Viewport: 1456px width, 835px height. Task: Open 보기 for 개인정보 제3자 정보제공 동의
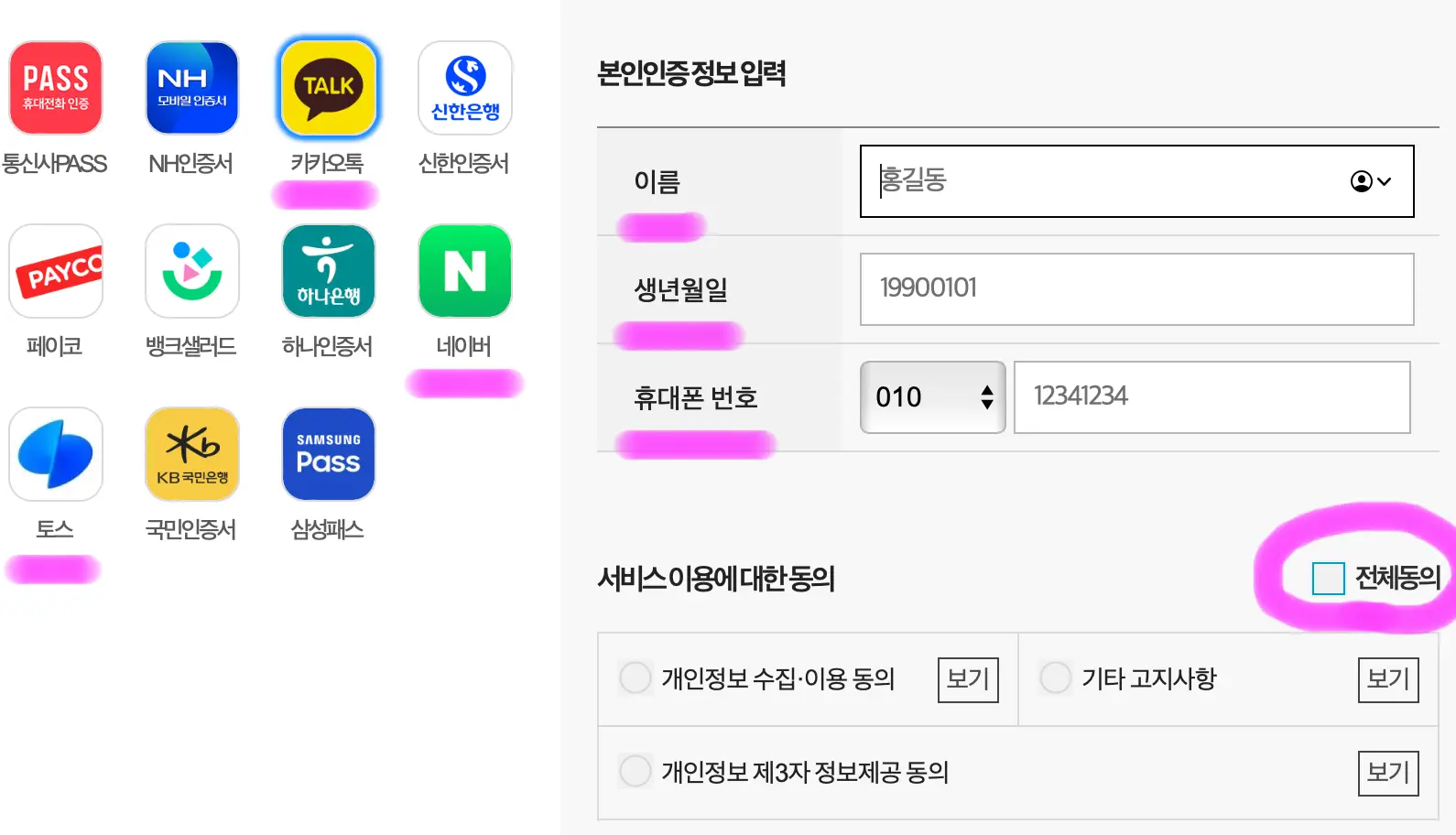click(1387, 773)
